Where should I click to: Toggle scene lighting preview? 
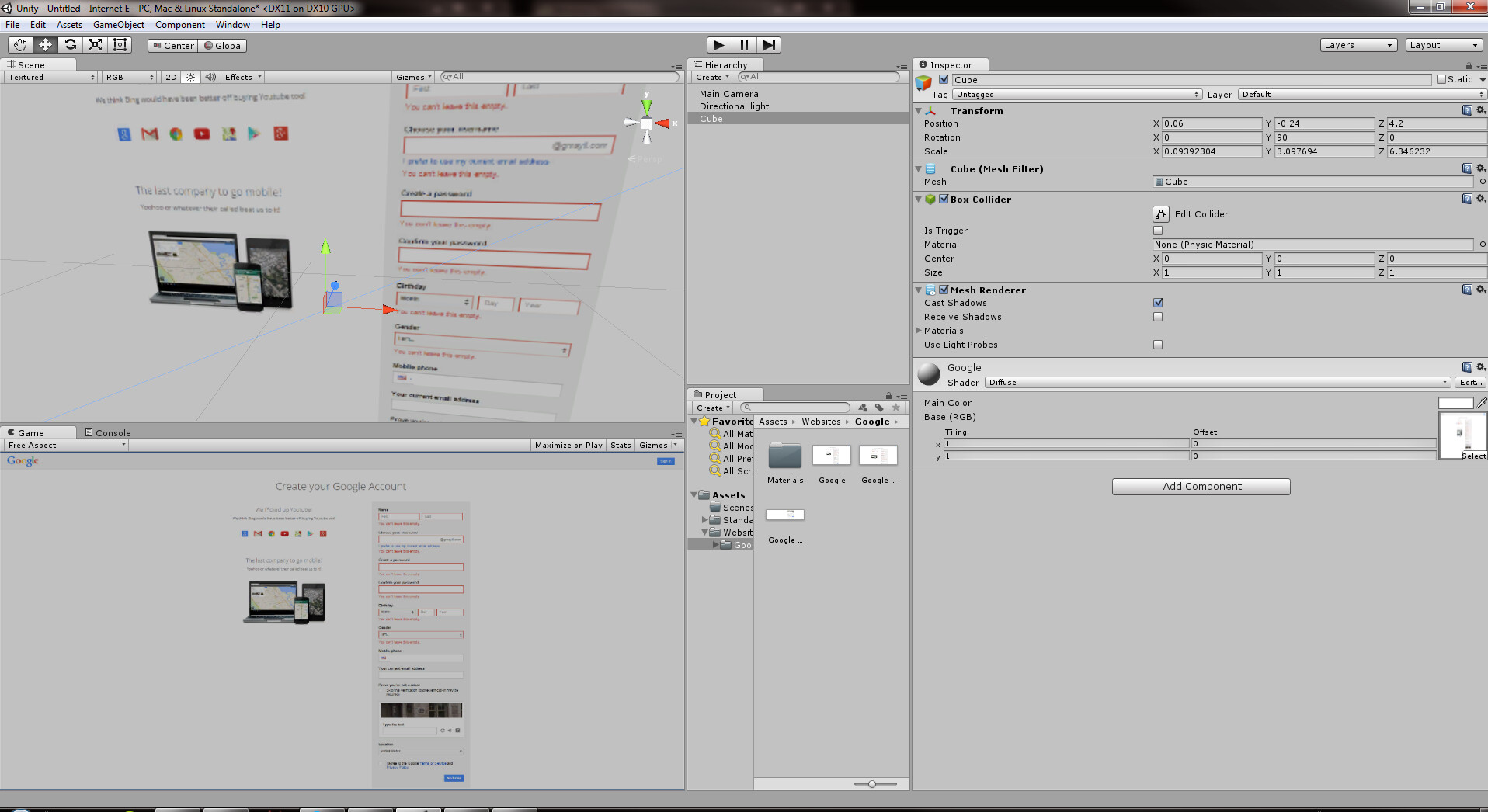(190, 76)
